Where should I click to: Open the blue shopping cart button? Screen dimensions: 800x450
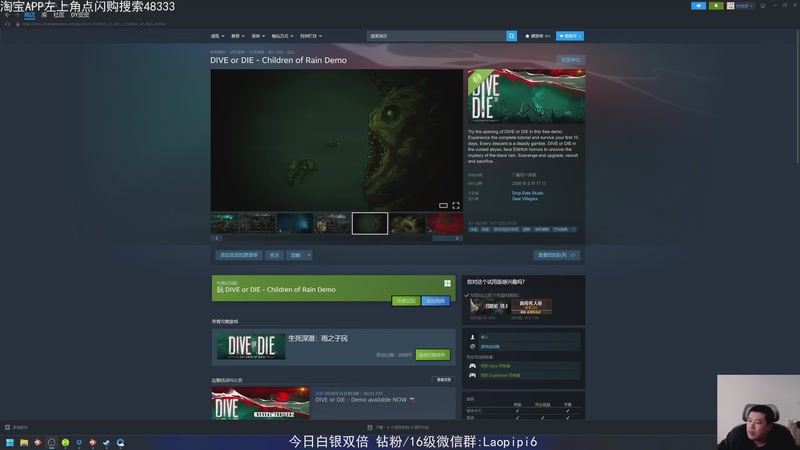tap(570, 36)
